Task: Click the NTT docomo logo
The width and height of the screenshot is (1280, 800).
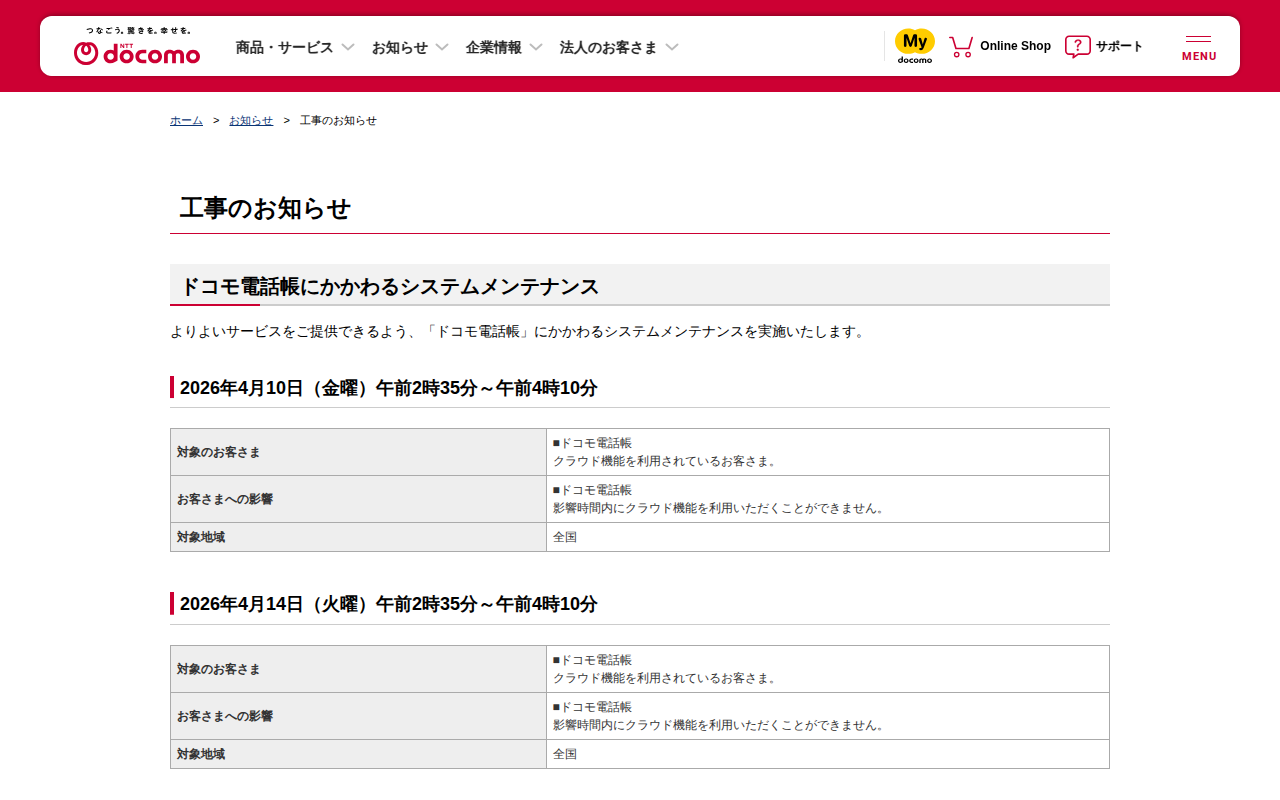Action: (x=137, y=47)
